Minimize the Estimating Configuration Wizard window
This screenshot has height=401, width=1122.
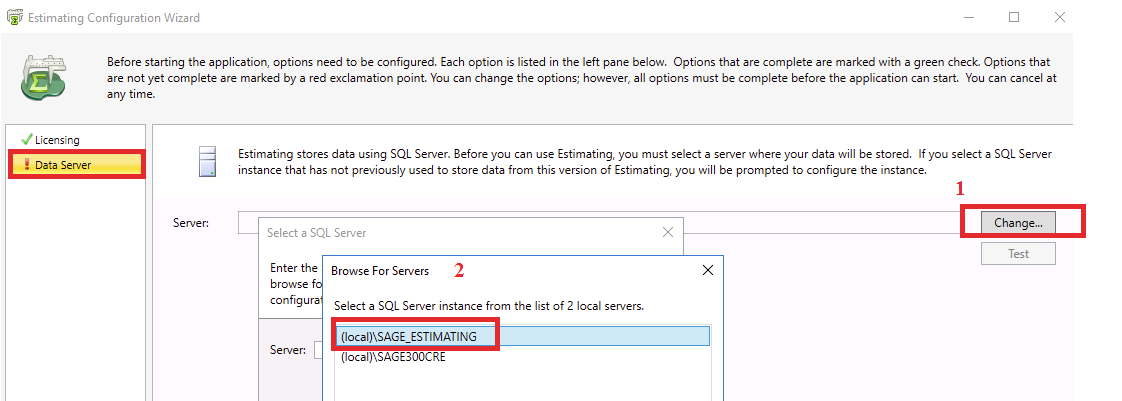pyautogui.click(x=969, y=17)
